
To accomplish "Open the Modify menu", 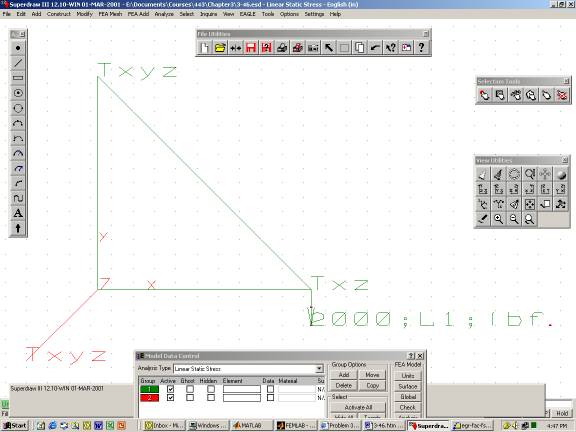I will [x=84, y=14].
